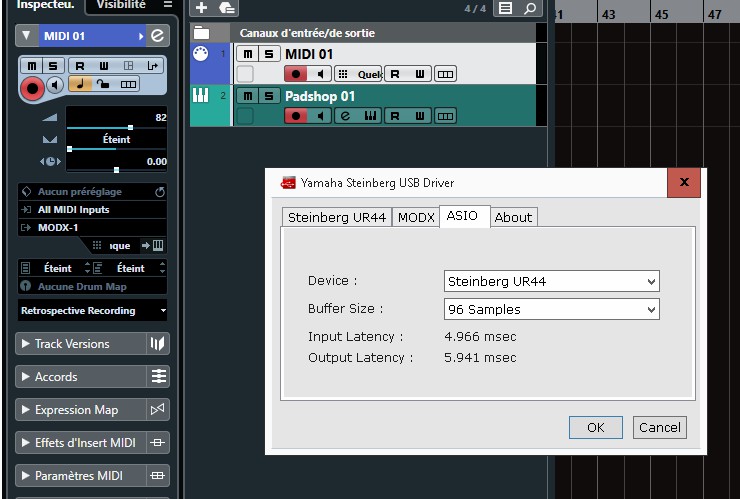The height and width of the screenshot is (499, 740).
Task: Open the edit channel settings 'e' icon for MIDI 01 in Inspector
Action: coord(158,36)
